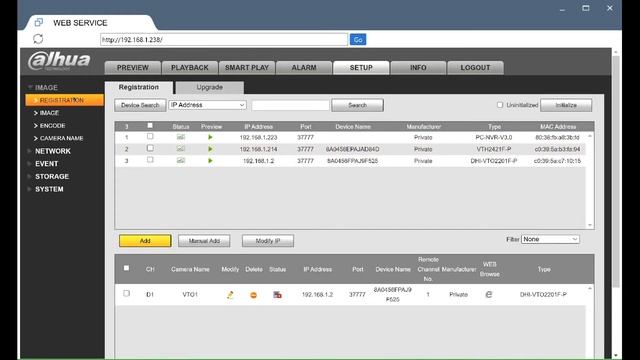Play preview for device 192.168.1.214
The height and width of the screenshot is (360, 640).
[210, 149]
